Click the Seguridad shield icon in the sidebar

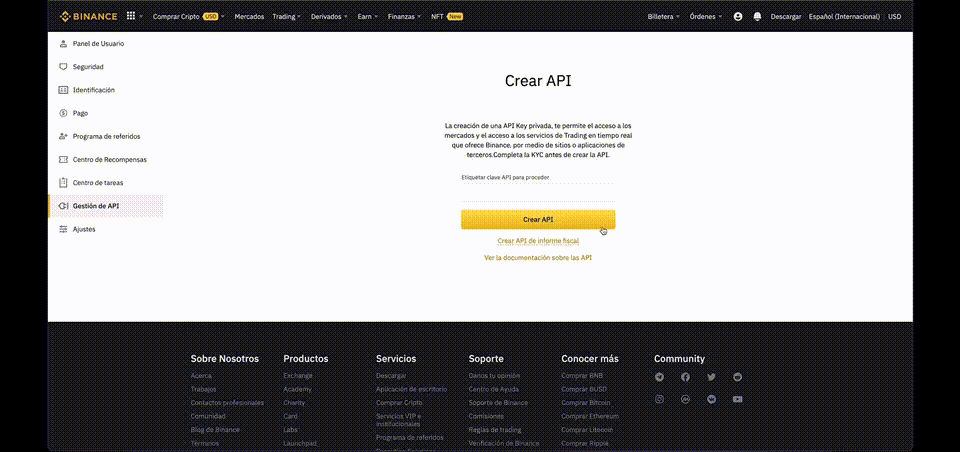(63, 67)
